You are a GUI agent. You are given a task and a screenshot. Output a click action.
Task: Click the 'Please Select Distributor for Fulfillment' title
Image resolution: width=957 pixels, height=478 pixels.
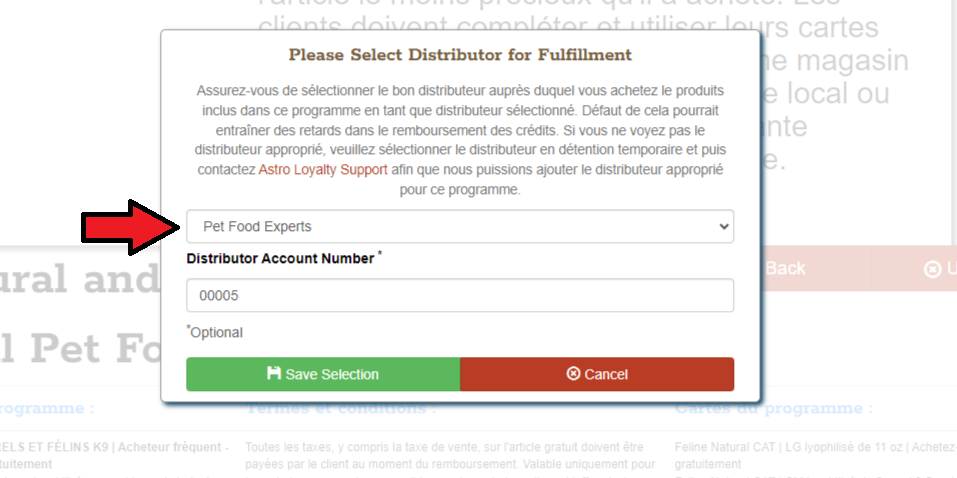pyautogui.click(x=460, y=54)
